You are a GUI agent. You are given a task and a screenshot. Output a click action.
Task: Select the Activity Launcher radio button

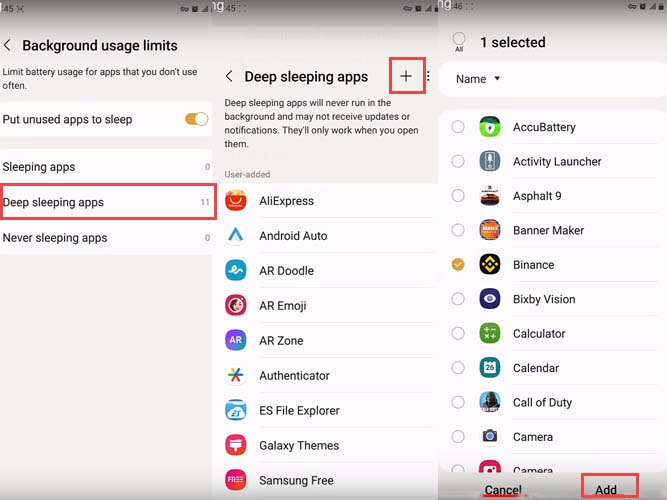[458, 161]
